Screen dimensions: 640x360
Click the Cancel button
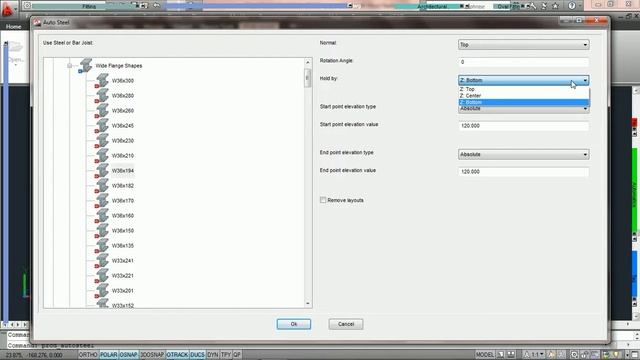(x=346, y=324)
